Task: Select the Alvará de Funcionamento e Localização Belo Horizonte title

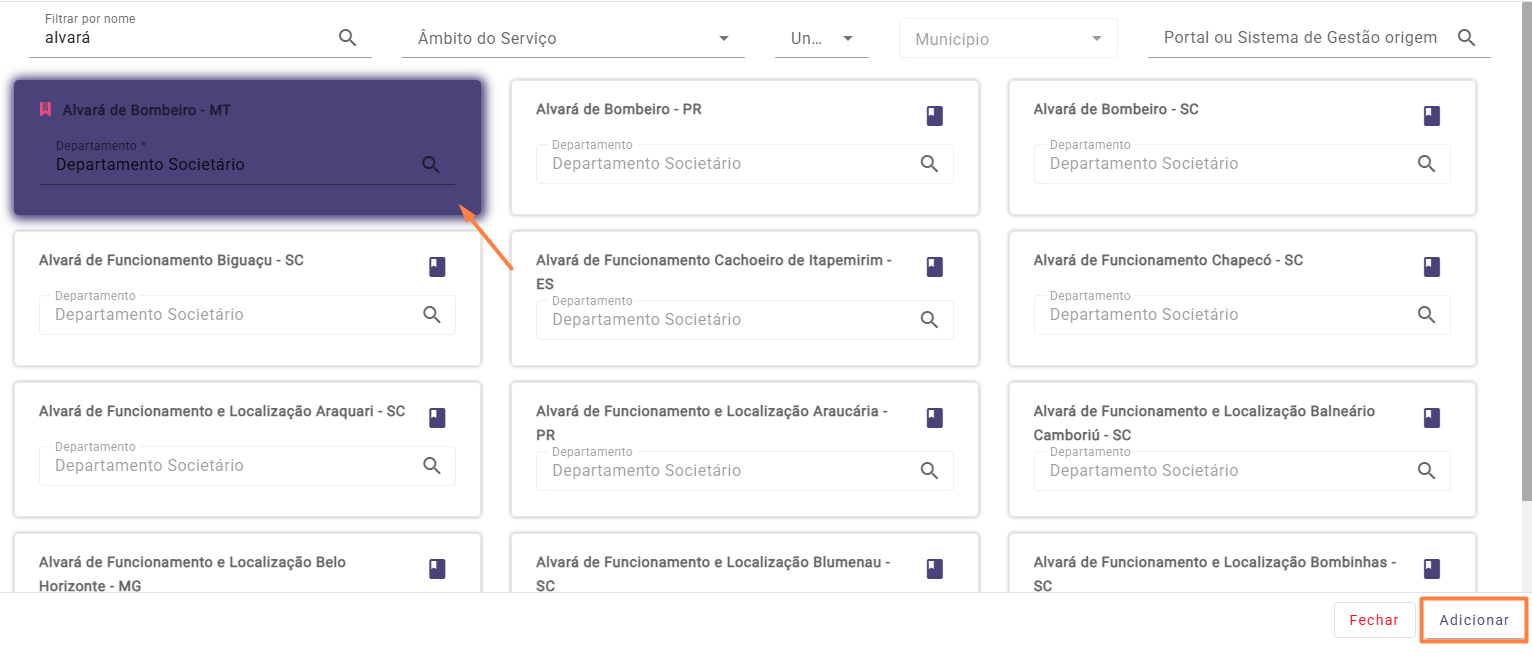Action: (x=192, y=574)
